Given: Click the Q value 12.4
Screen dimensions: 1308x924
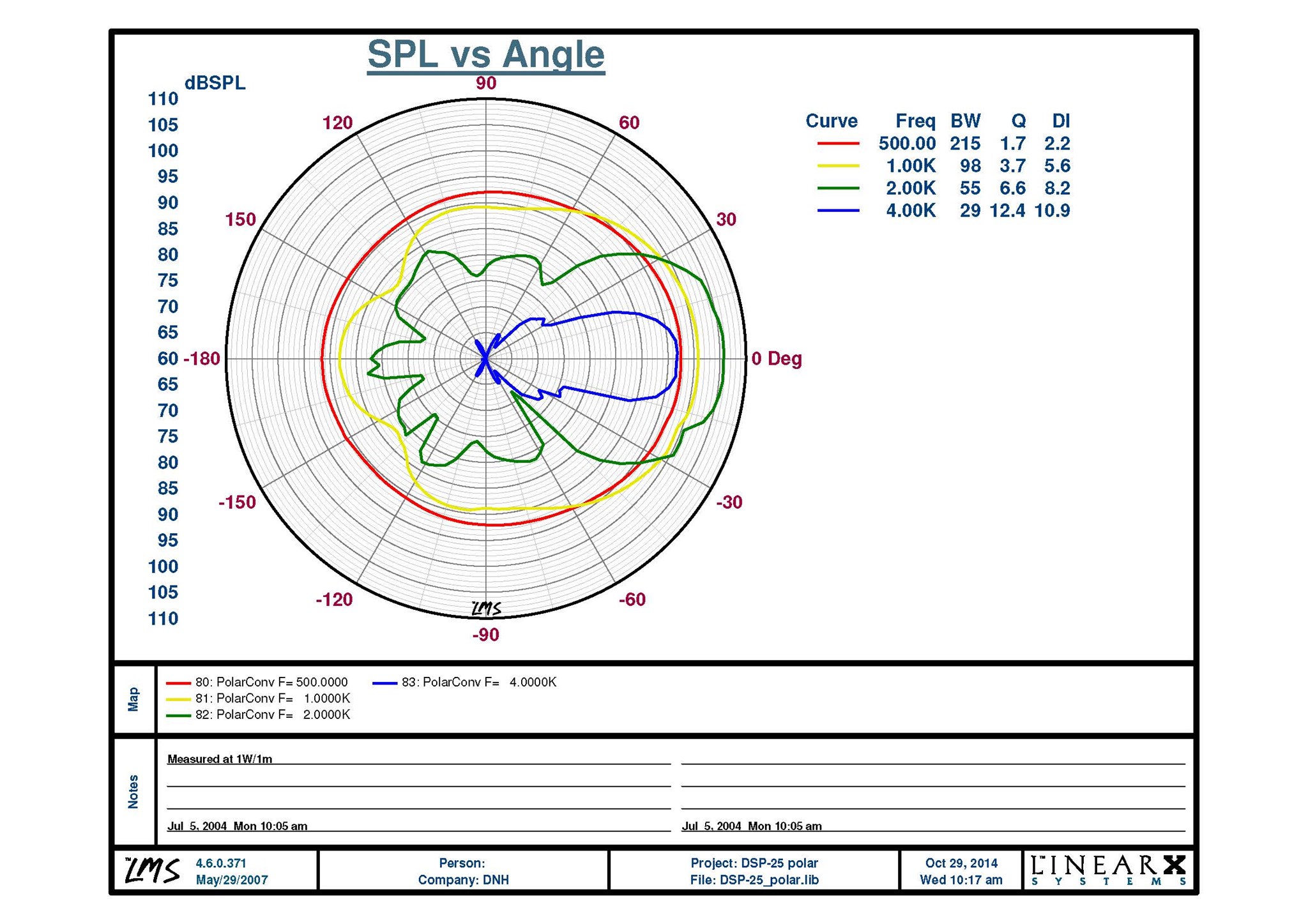Looking at the screenshot, I should tap(1007, 211).
